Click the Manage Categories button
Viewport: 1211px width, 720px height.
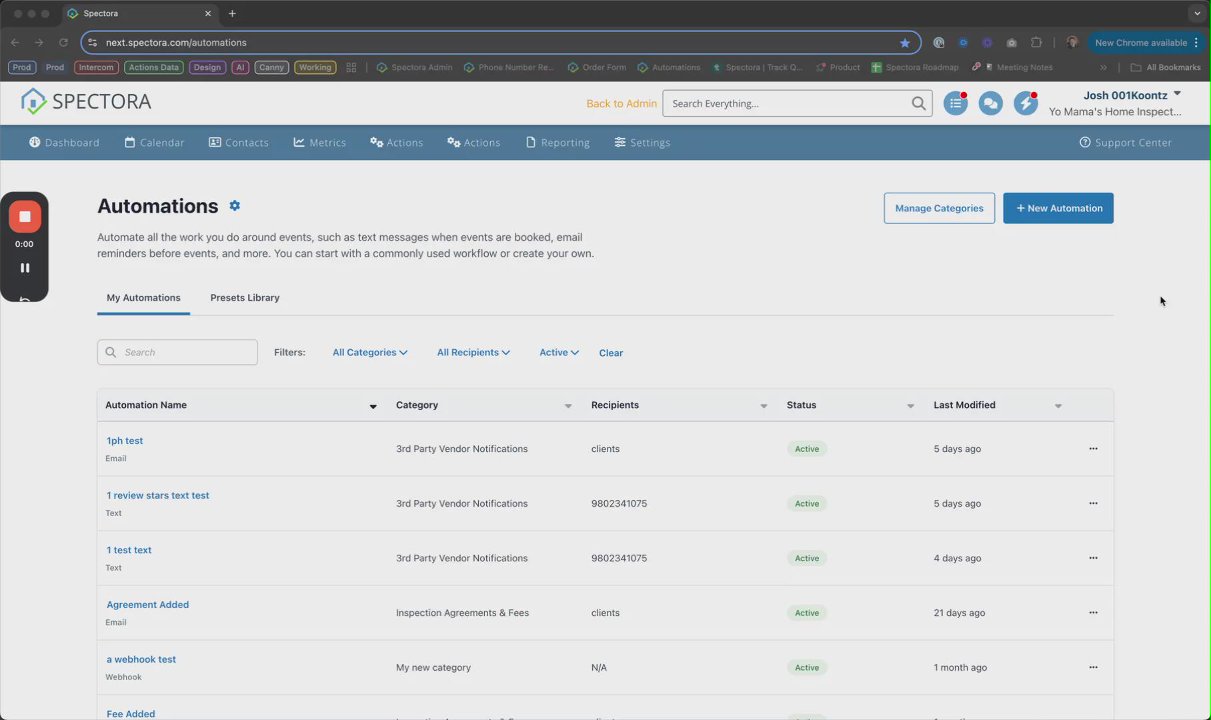(x=939, y=208)
